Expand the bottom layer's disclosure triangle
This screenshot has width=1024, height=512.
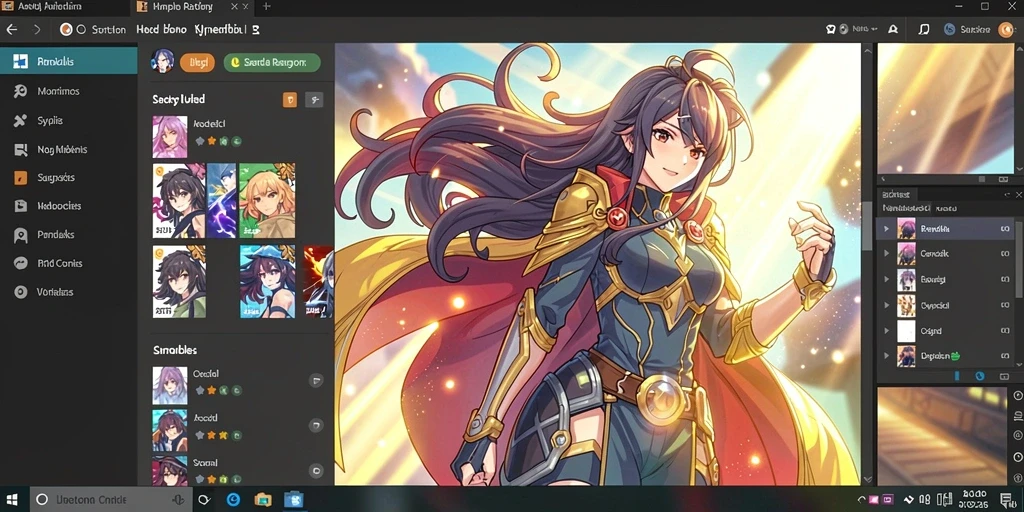(886, 357)
